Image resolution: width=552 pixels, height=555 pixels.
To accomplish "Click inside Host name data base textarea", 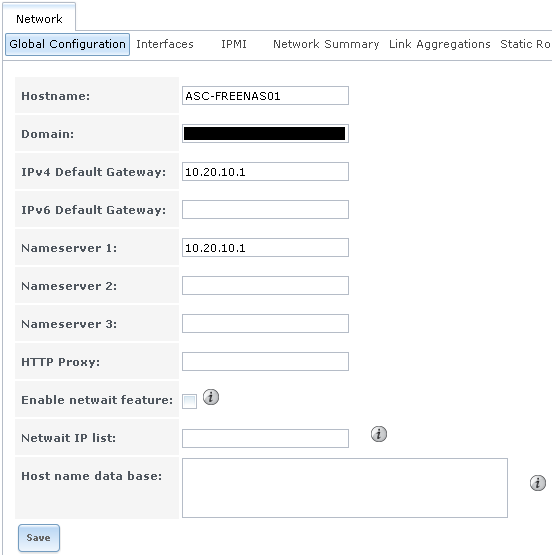I will (x=345, y=488).
